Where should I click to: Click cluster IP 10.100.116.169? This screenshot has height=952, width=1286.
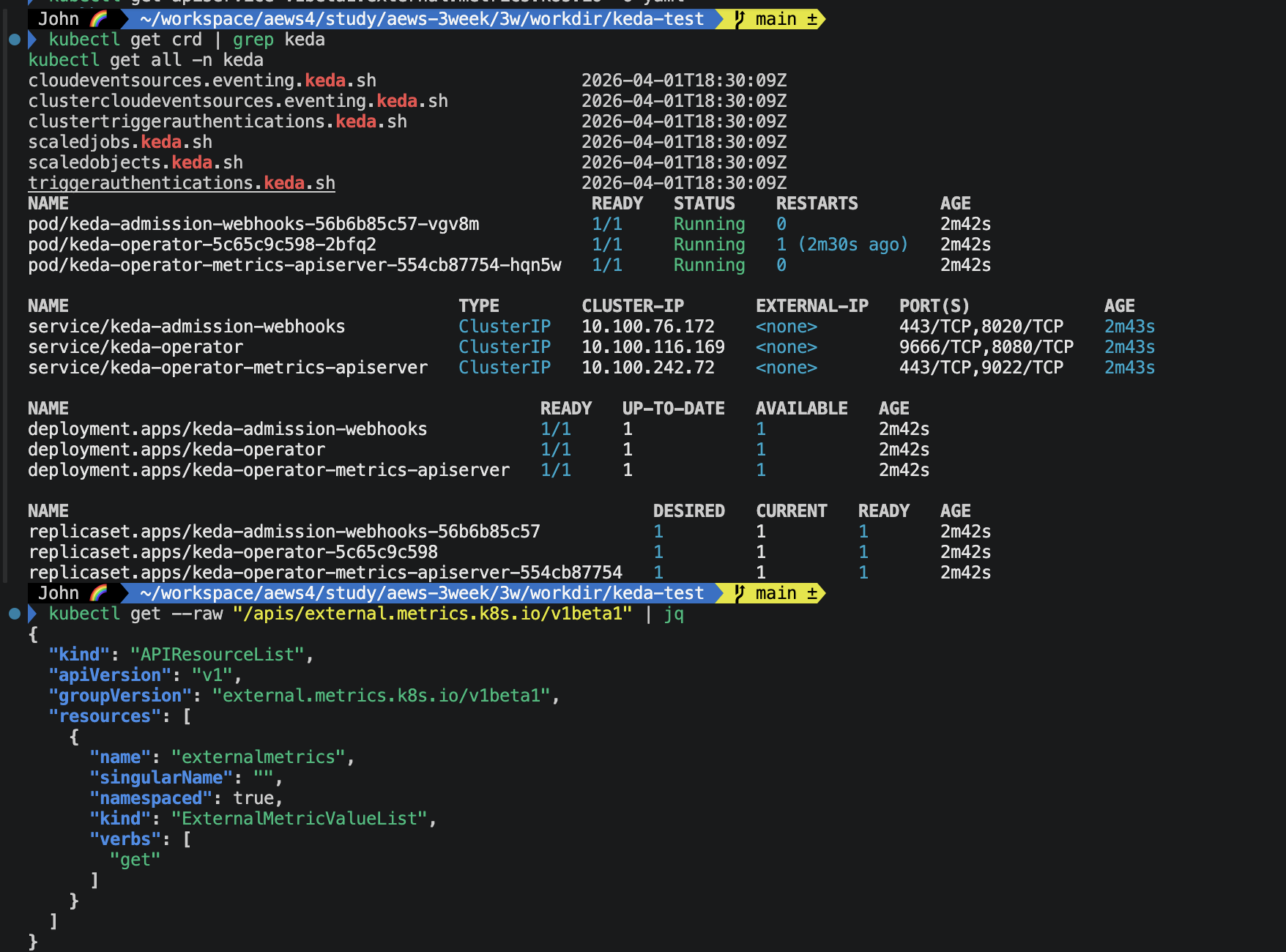[x=653, y=347]
